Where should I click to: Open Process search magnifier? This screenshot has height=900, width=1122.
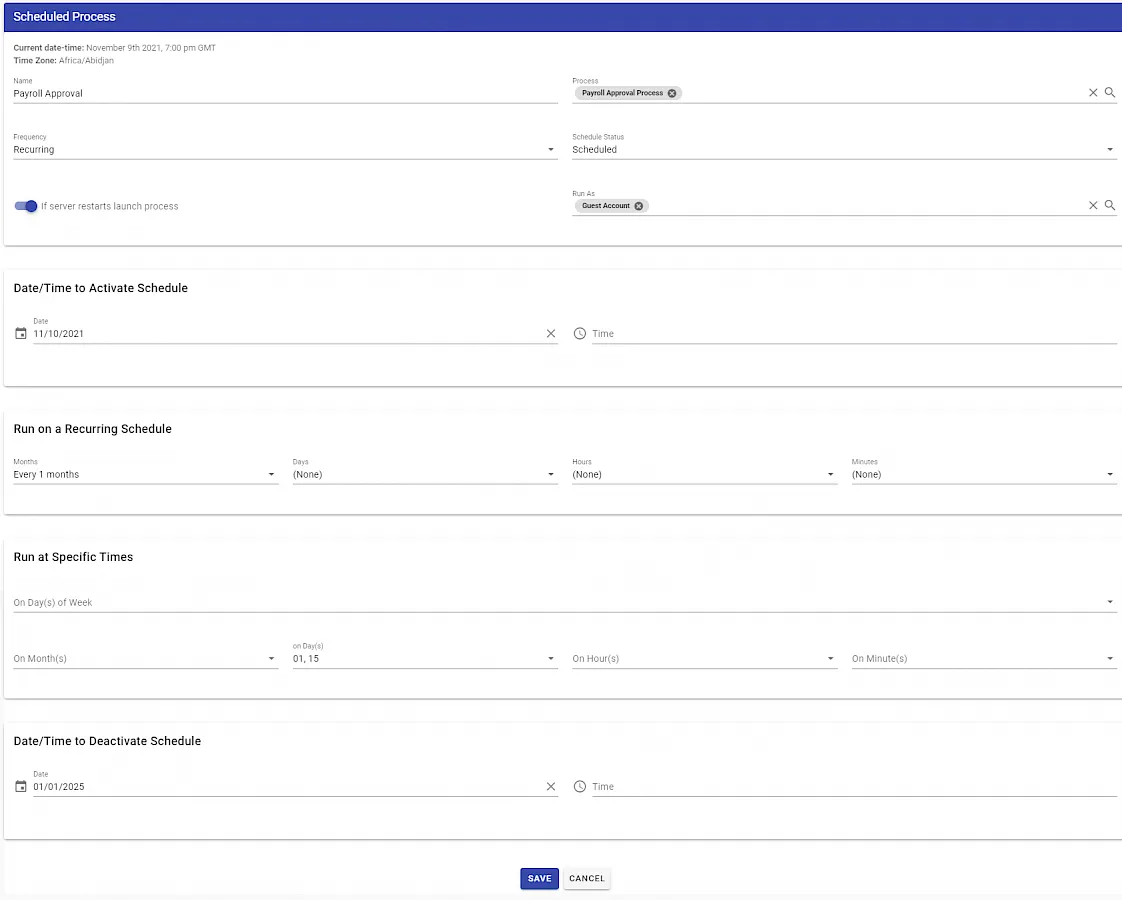pos(1109,92)
